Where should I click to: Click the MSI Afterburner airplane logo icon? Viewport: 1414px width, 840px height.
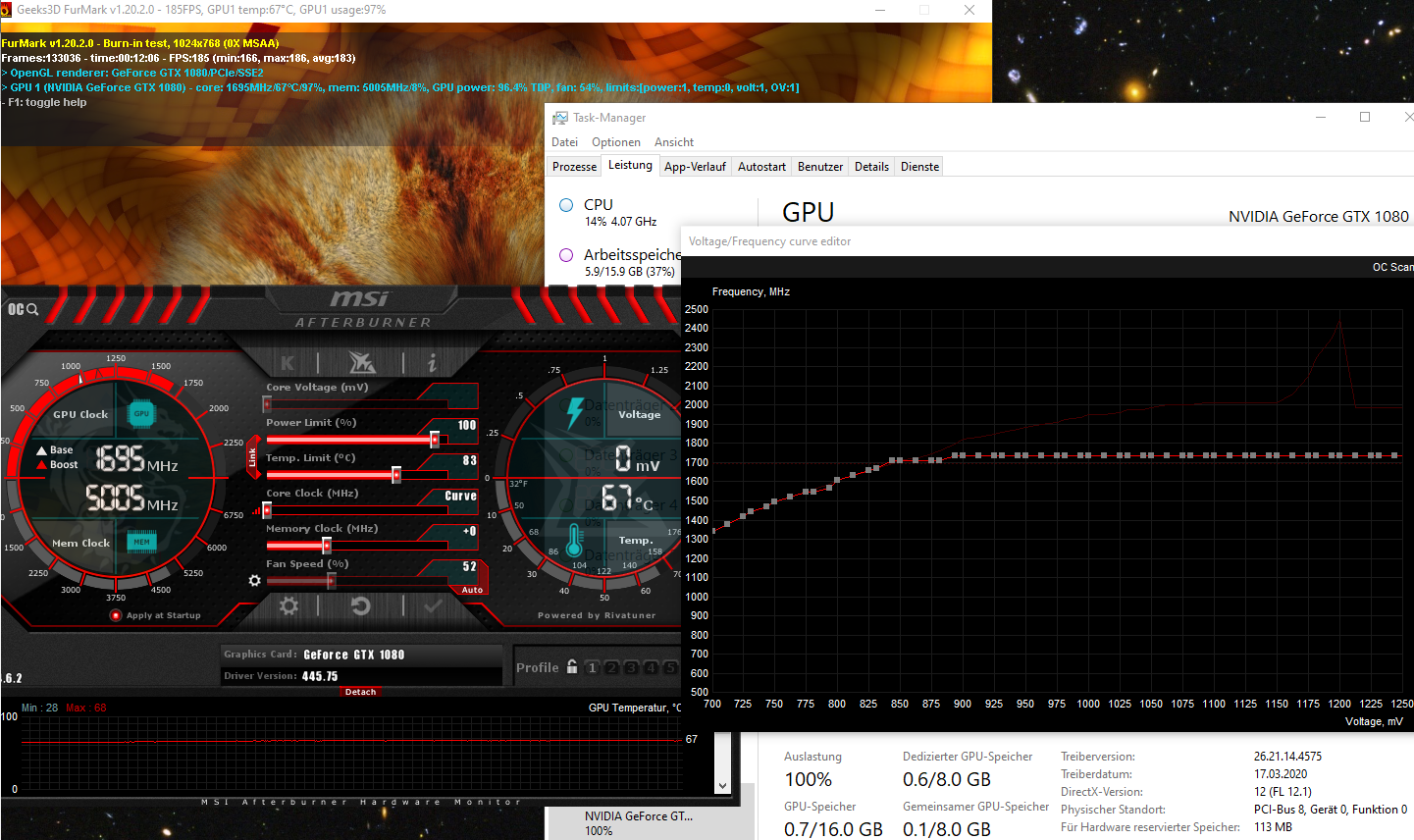point(361,363)
